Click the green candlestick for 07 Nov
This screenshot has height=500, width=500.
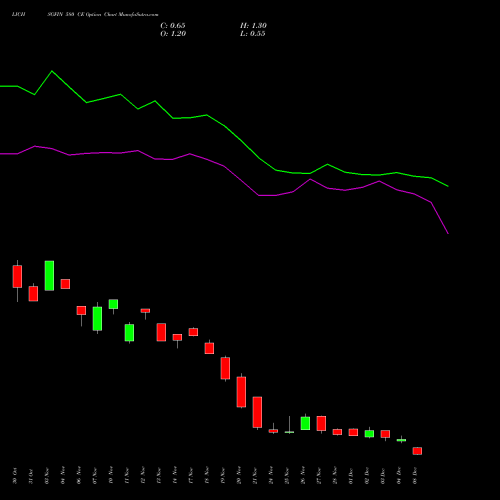pyautogui.click(x=97, y=318)
